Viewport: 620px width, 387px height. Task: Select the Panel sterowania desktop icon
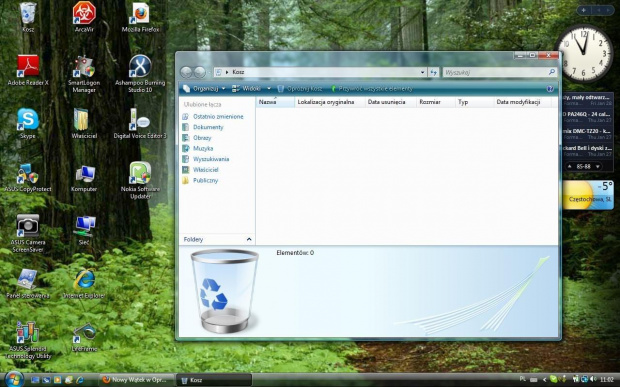pos(28,283)
